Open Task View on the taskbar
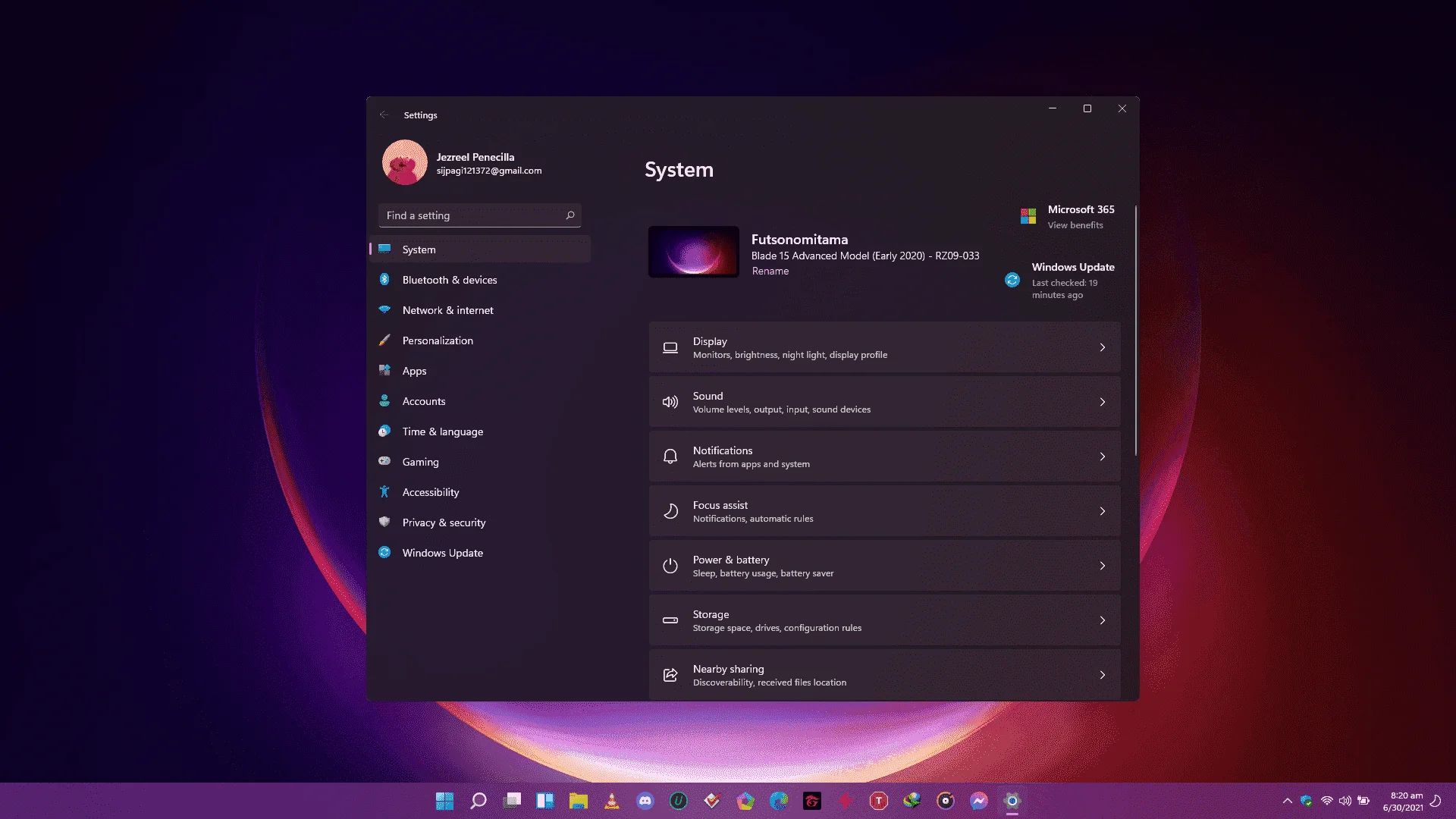The image size is (1456, 819). [x=512, y=801]
